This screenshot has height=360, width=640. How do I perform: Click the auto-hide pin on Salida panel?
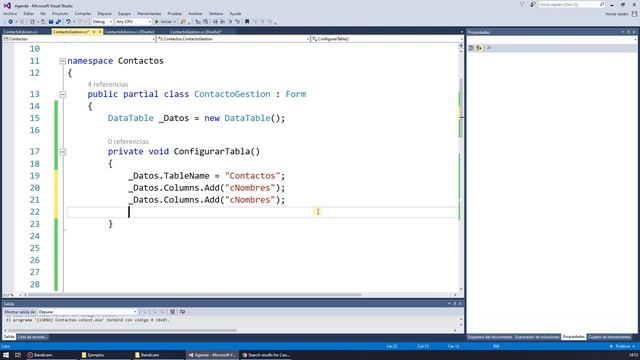pos(455,304)
